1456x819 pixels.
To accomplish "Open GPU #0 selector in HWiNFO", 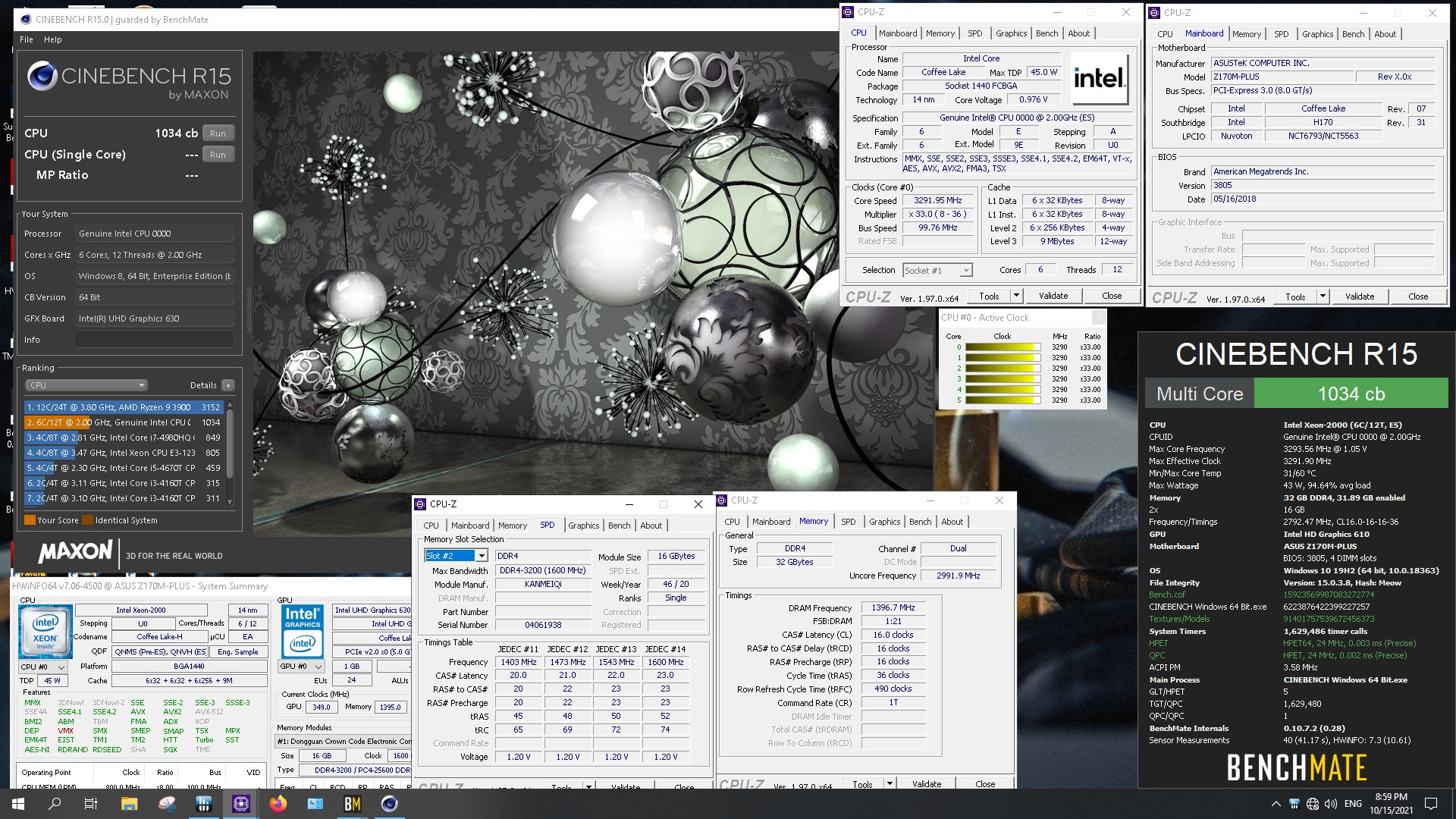I will coord(302,667).
